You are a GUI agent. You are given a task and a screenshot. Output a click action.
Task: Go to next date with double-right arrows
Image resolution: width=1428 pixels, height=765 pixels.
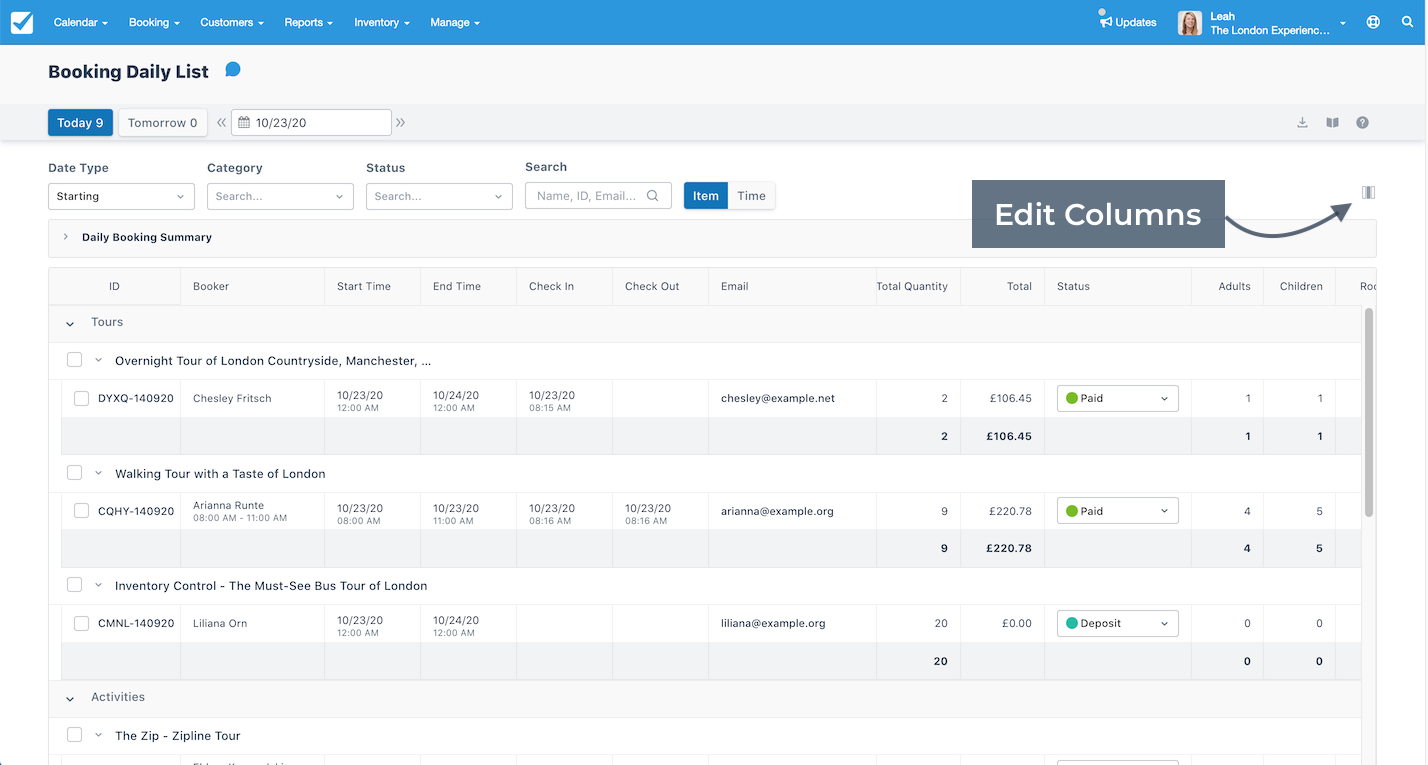pyautogui.click(x=400, y=123)
